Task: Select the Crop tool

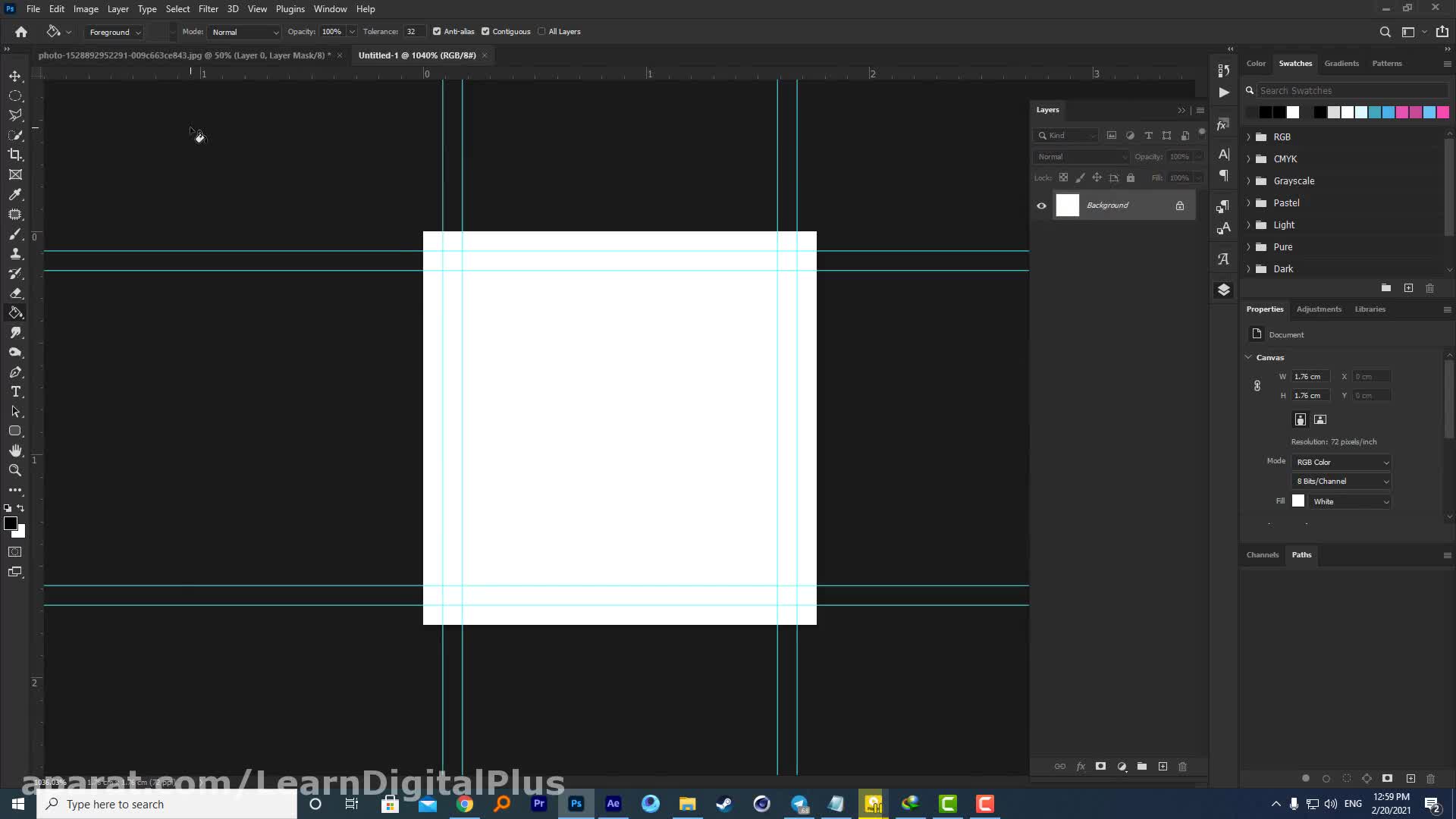Action: 15,155
